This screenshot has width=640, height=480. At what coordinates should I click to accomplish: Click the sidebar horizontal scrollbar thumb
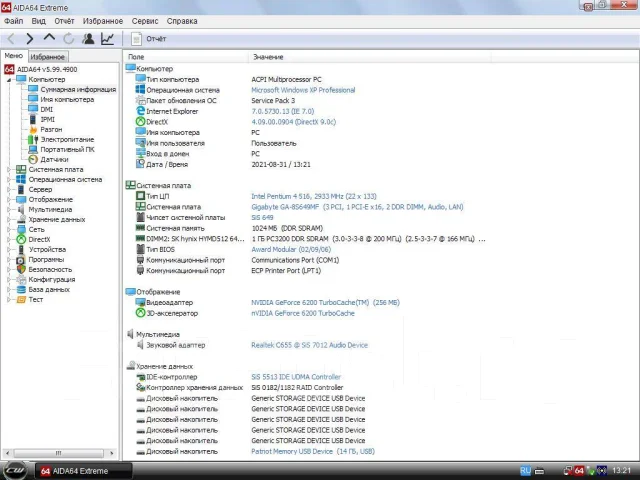point(59,453)
